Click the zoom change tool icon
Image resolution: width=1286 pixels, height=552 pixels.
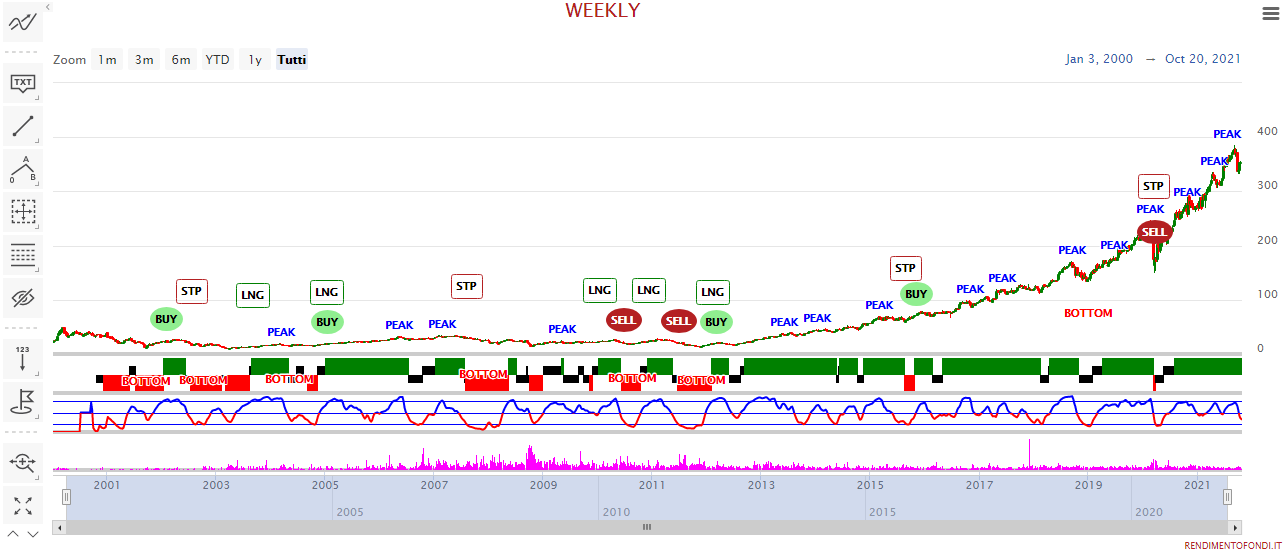click(x=23, y=461)
